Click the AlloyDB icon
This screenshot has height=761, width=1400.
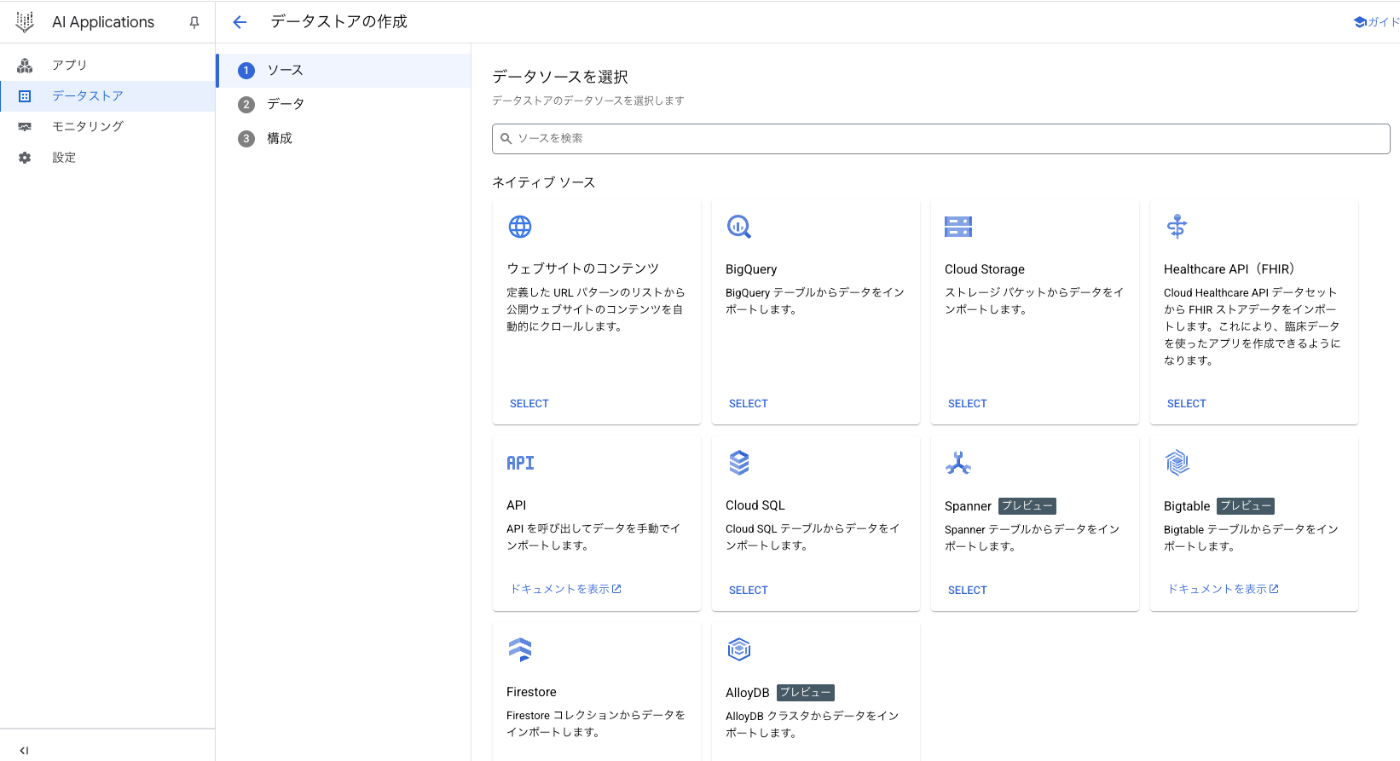[x=739, y=650]
